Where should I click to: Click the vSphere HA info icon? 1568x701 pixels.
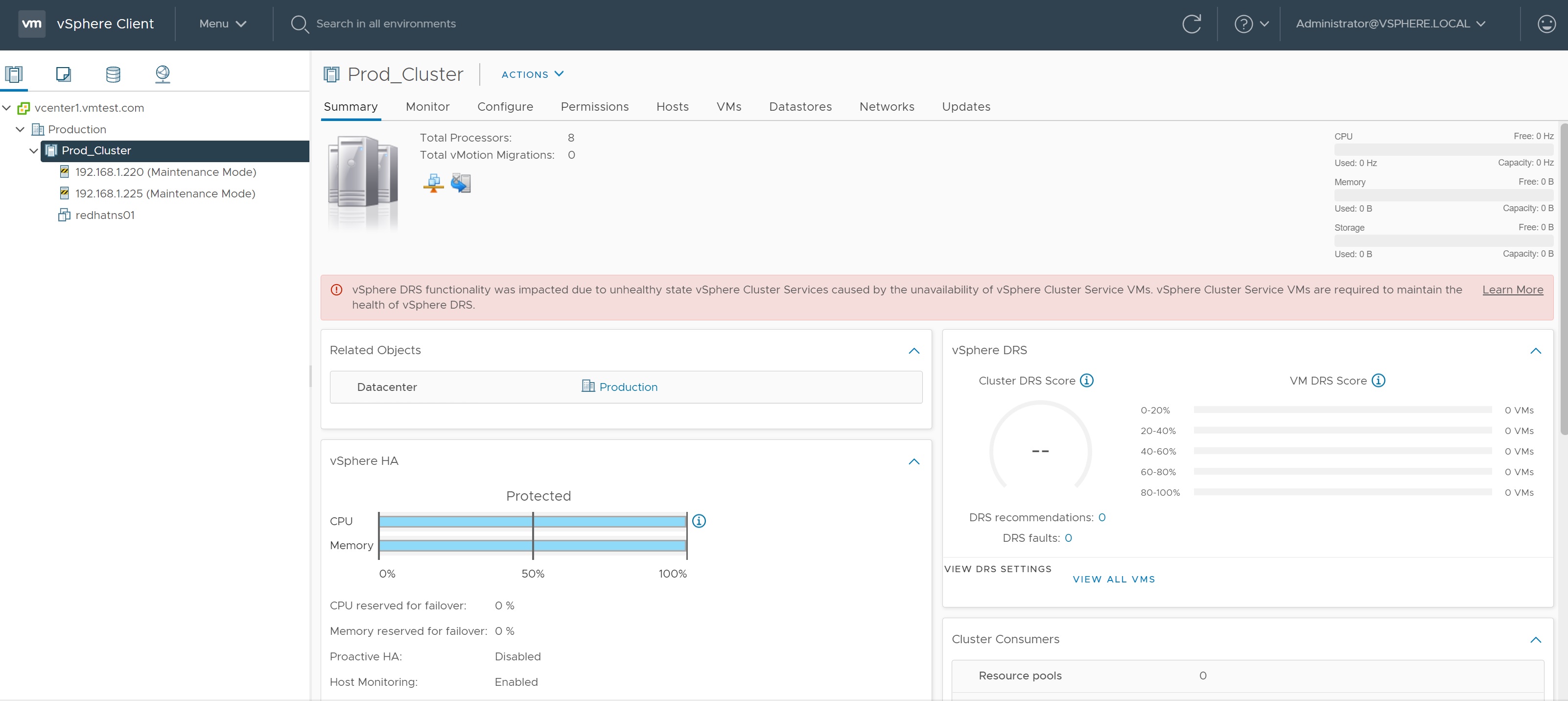[x=699, y=521]
